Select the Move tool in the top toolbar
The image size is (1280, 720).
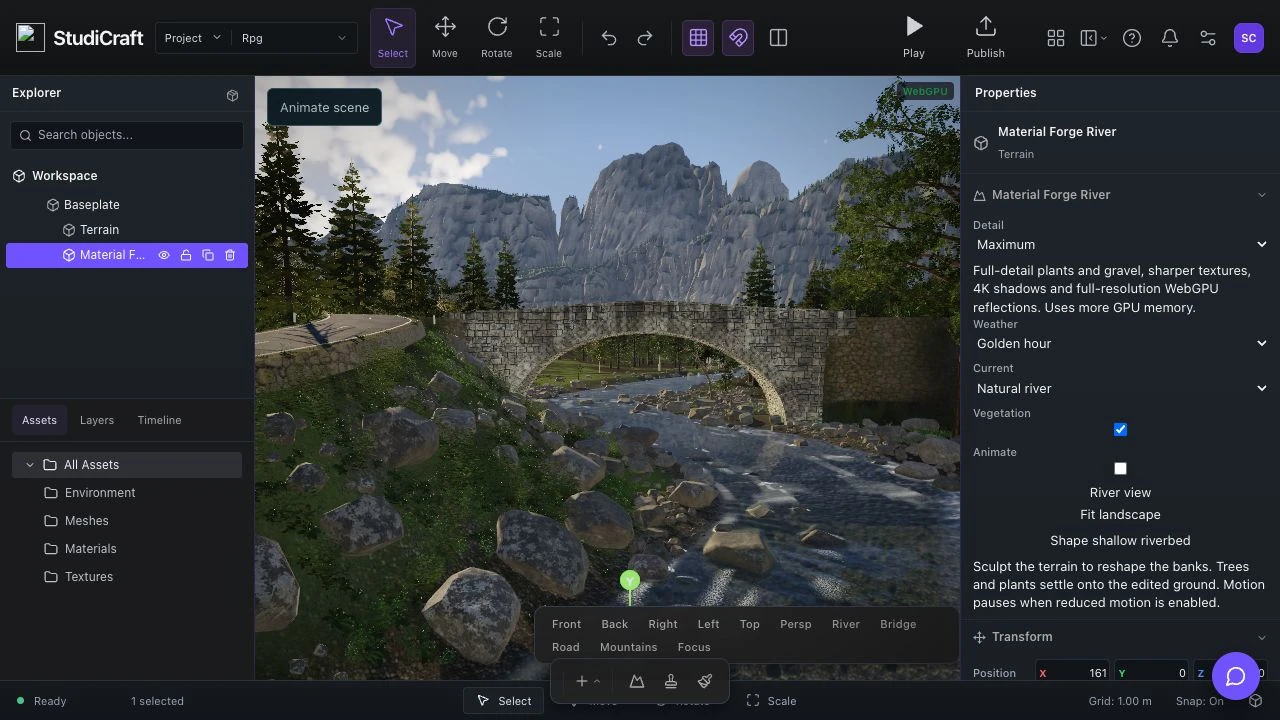click(445, 38)
